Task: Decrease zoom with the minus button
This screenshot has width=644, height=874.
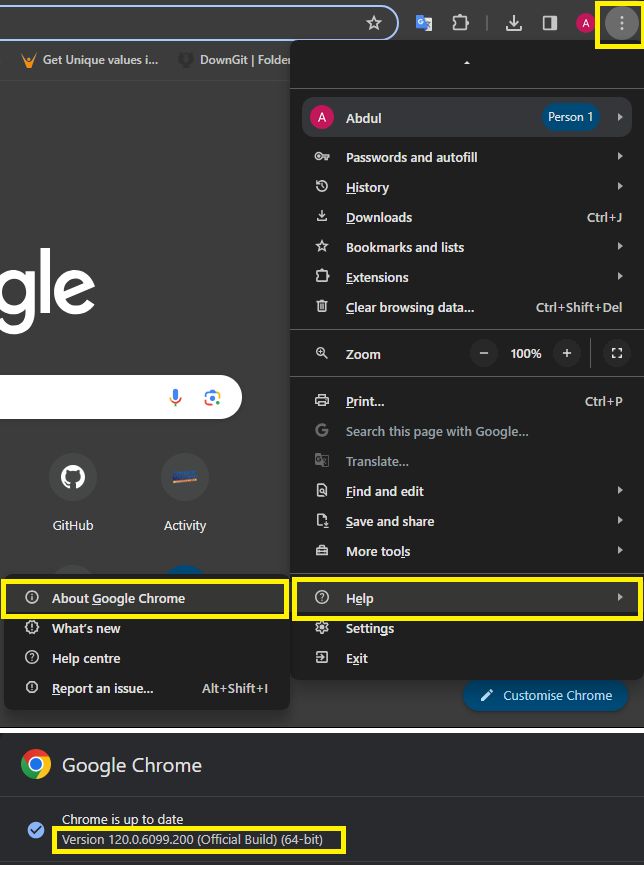Action: click(x=484, y=353)
